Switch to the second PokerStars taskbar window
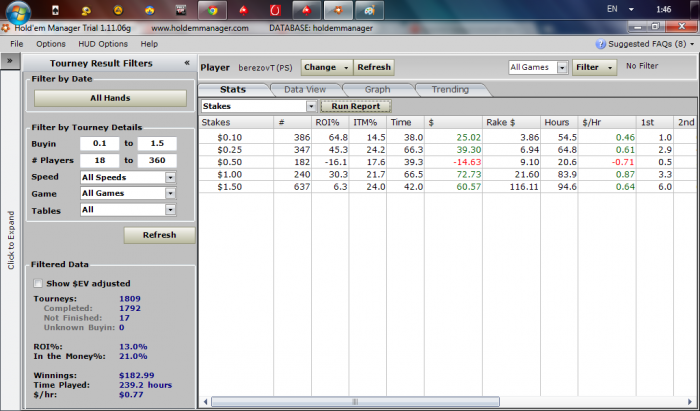Image resolution: width=700 pixels, height=411 pixels. 307,10
